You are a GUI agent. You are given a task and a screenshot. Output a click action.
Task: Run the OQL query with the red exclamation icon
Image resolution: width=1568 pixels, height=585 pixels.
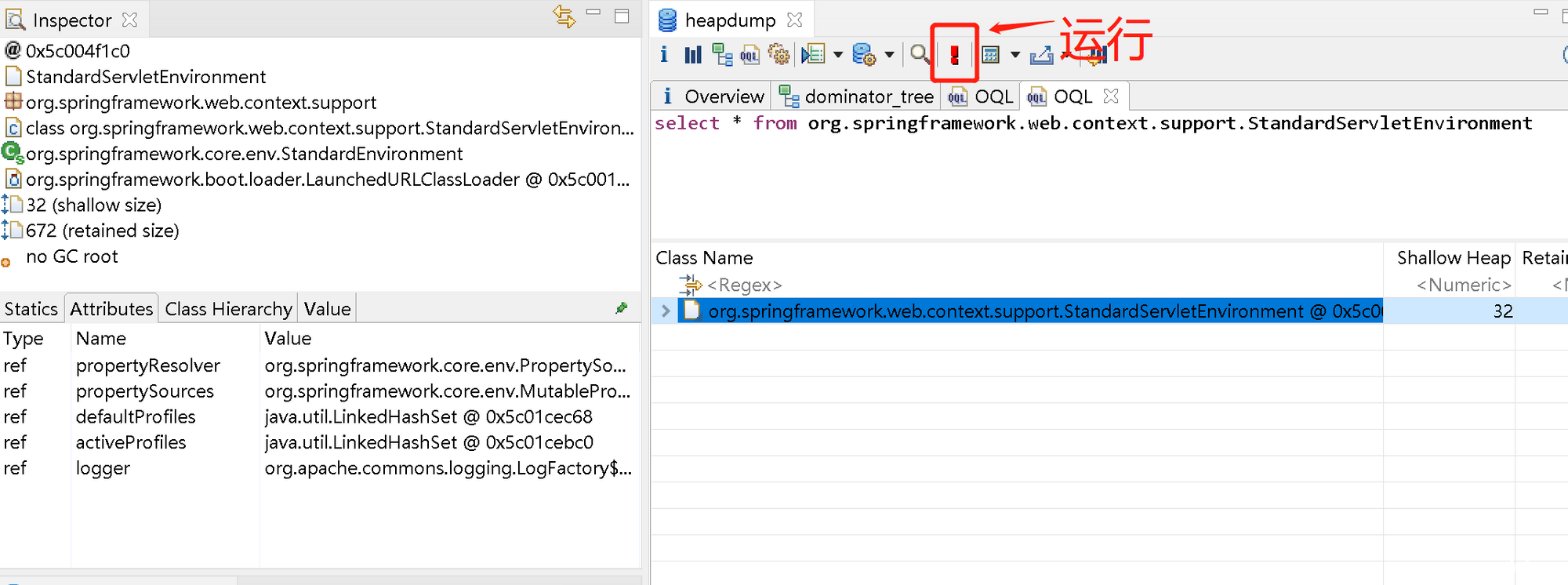click(954, 55)
